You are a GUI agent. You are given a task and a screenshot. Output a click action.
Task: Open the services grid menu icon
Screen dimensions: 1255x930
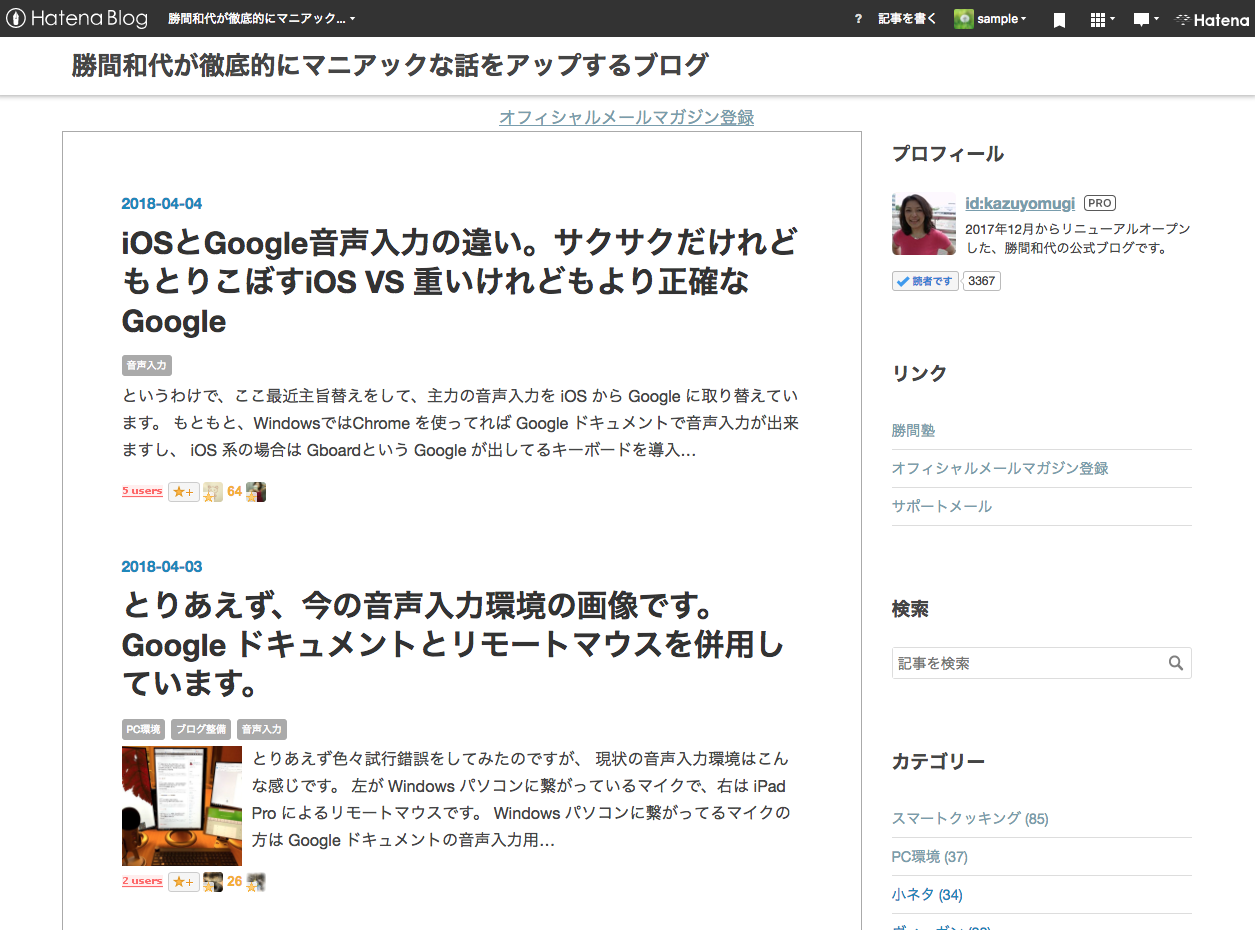(x=1102, y=19)
